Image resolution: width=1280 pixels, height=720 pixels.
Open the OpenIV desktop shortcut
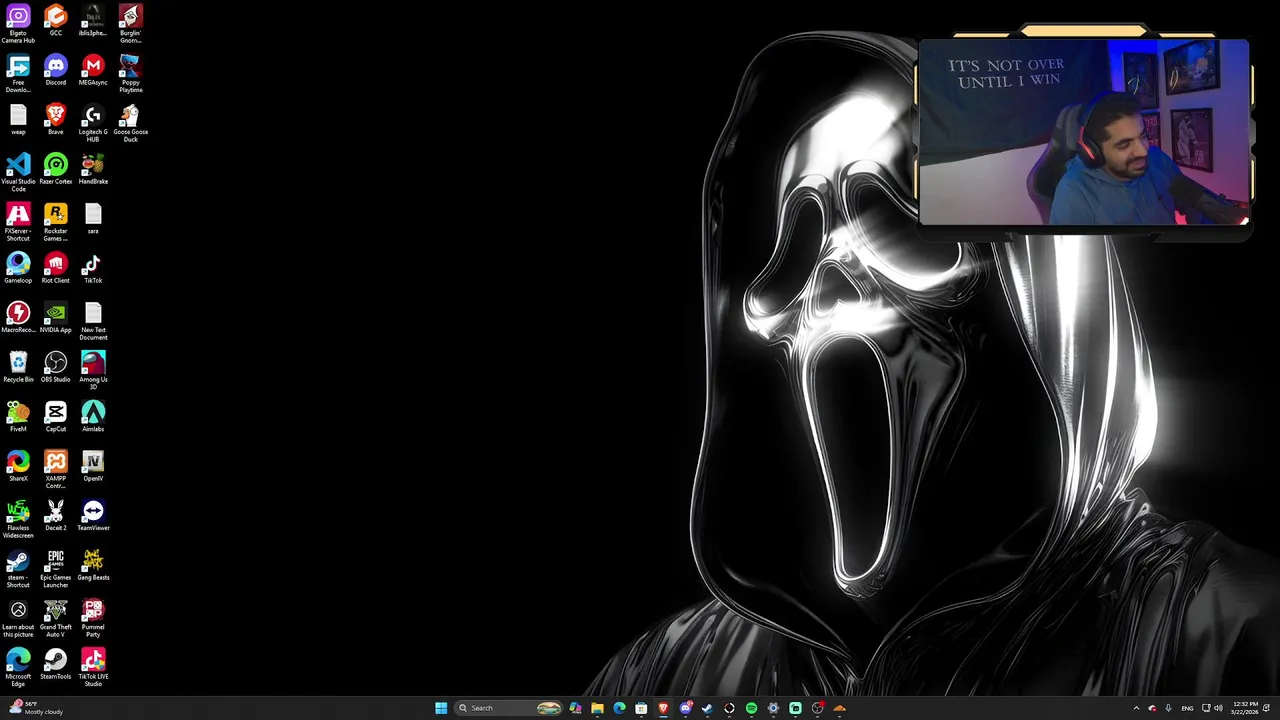click(x=93, y=467)
